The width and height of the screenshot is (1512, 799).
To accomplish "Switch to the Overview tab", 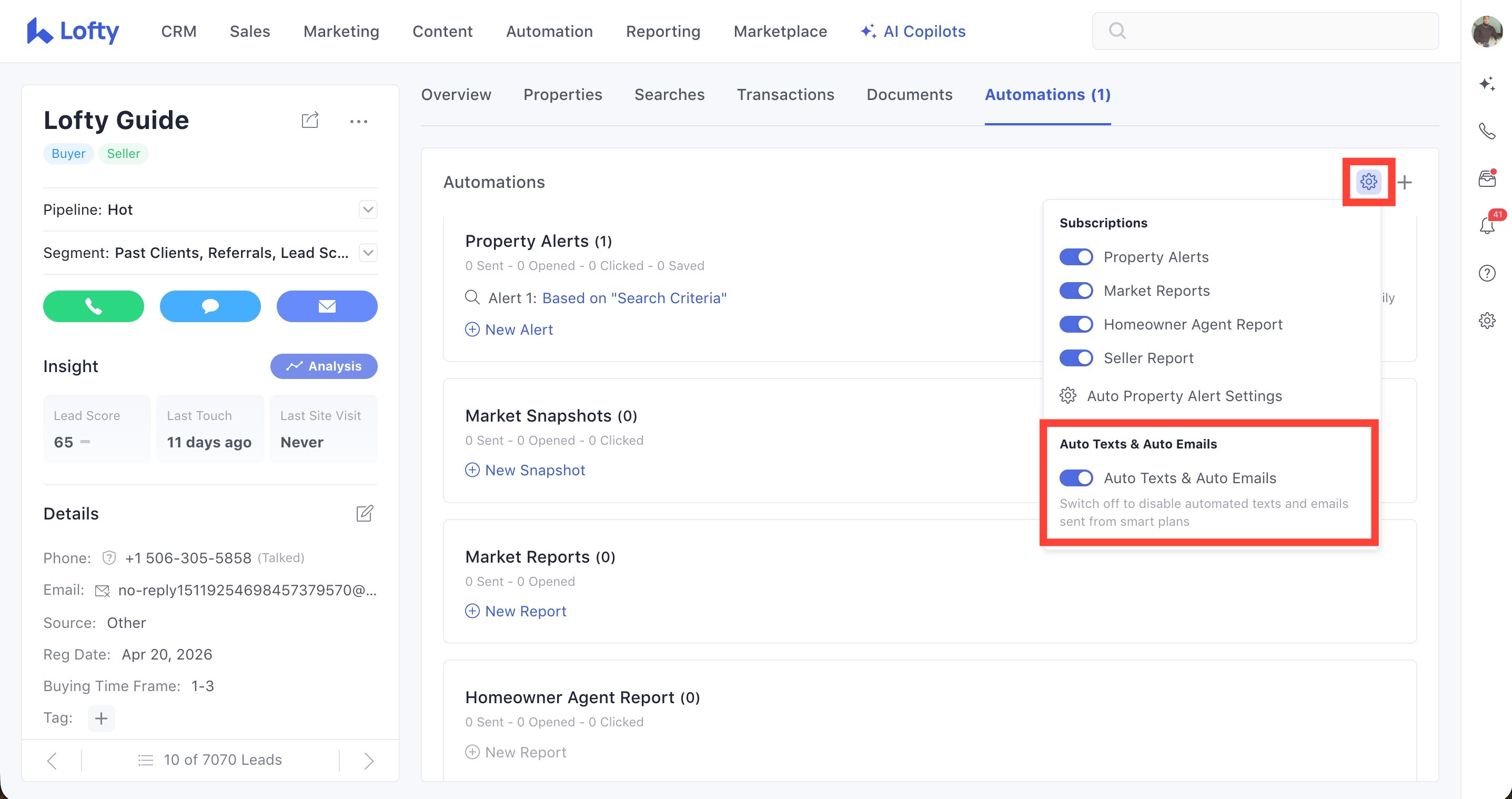I will click(456, 95).
